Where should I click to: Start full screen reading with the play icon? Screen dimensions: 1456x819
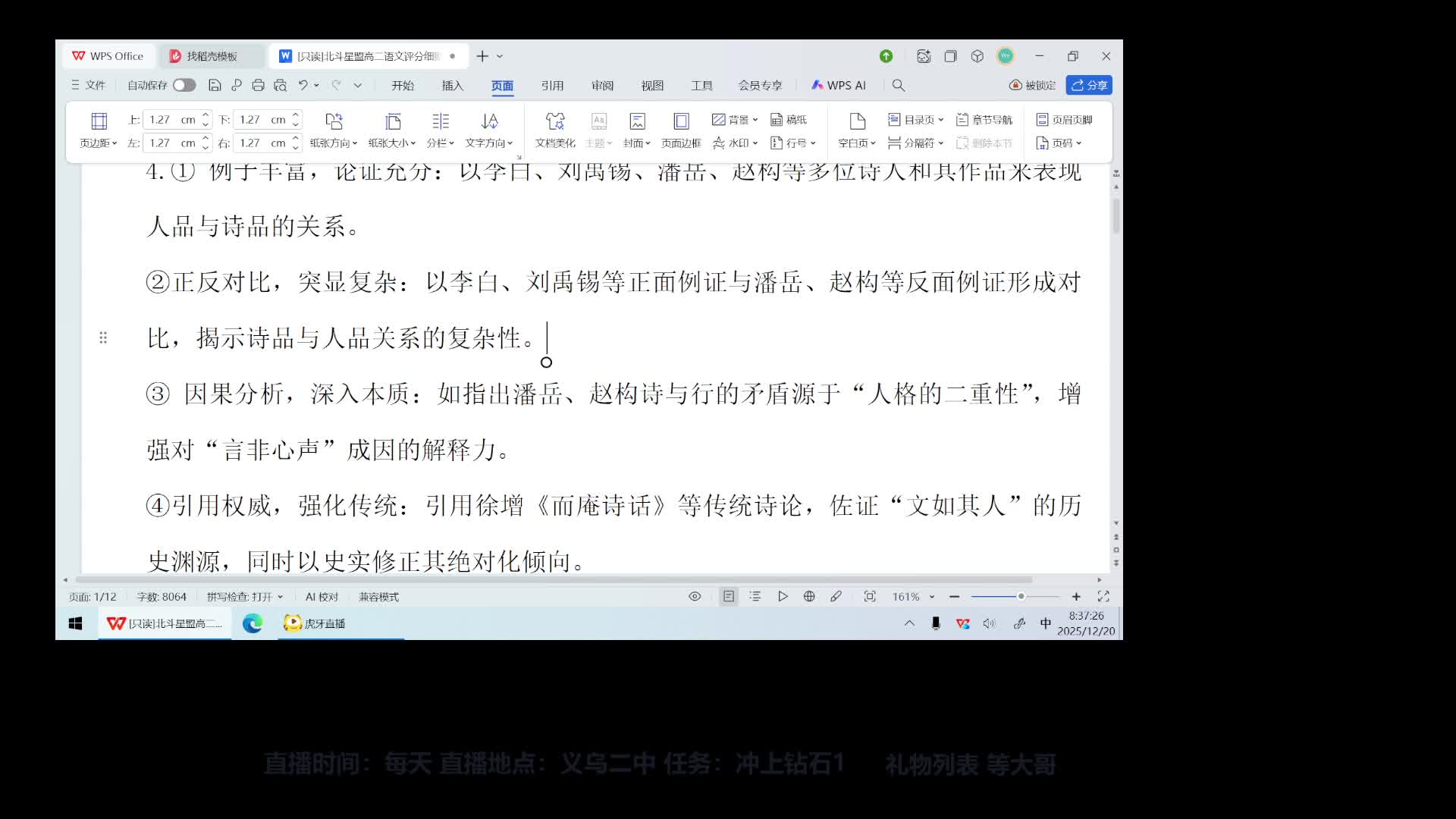(x=783, y=597)
